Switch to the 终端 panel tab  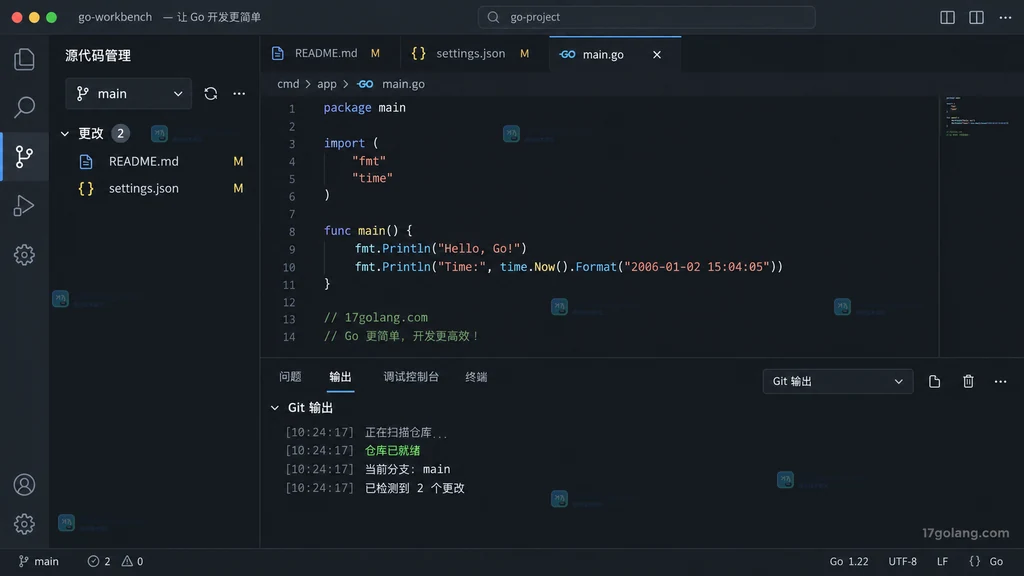point(476,377)
